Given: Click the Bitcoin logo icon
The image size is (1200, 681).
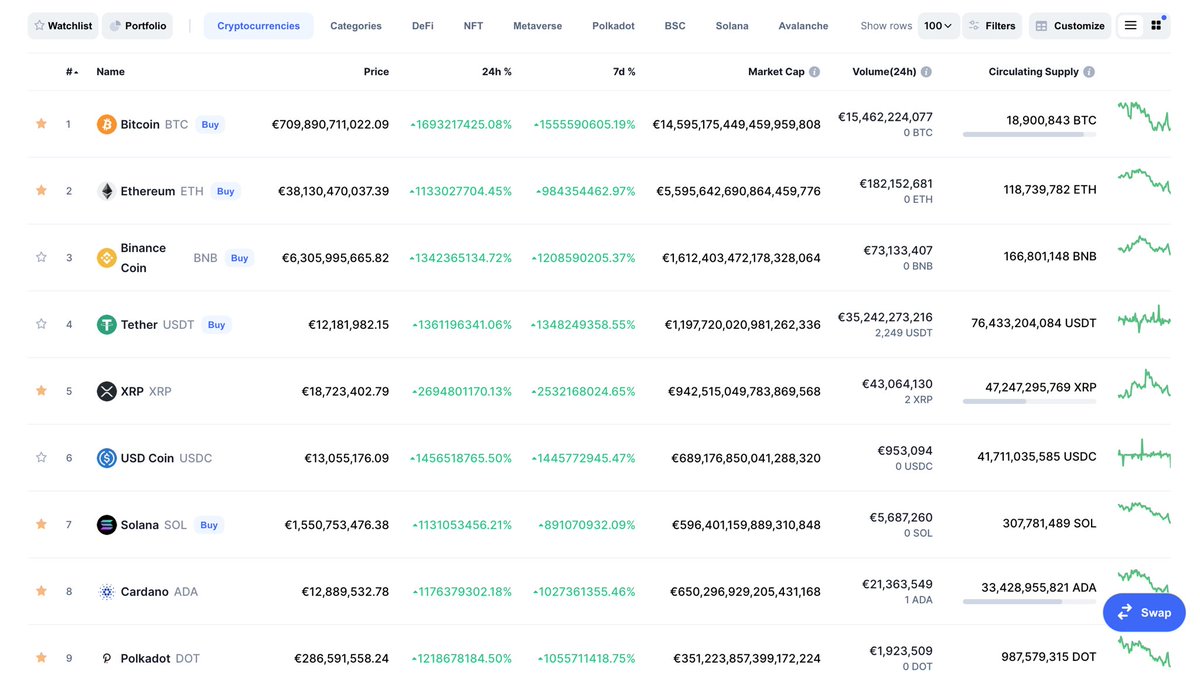Looking at the screenshot, I should point(106,124).
